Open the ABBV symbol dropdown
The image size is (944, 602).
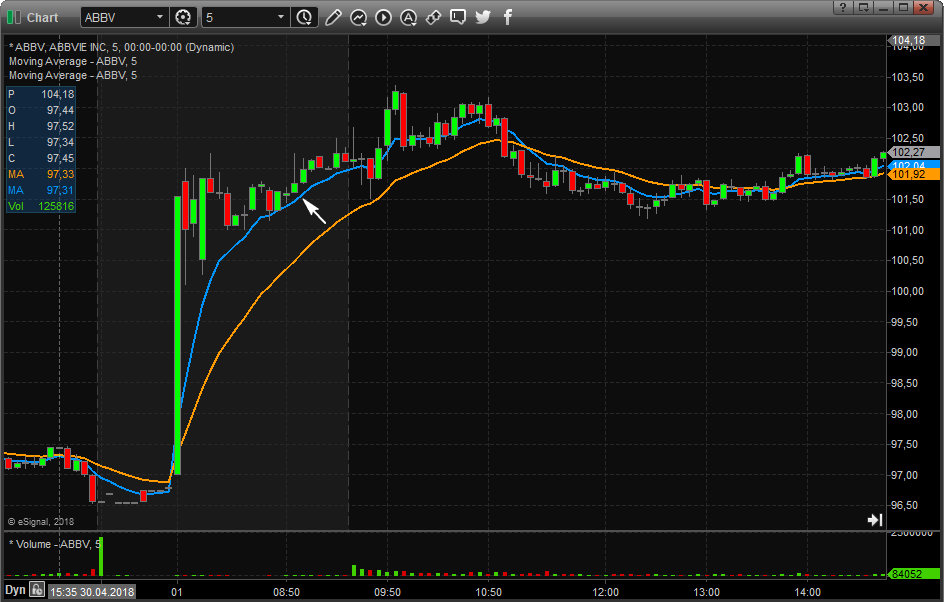click(x=159, y=18)
